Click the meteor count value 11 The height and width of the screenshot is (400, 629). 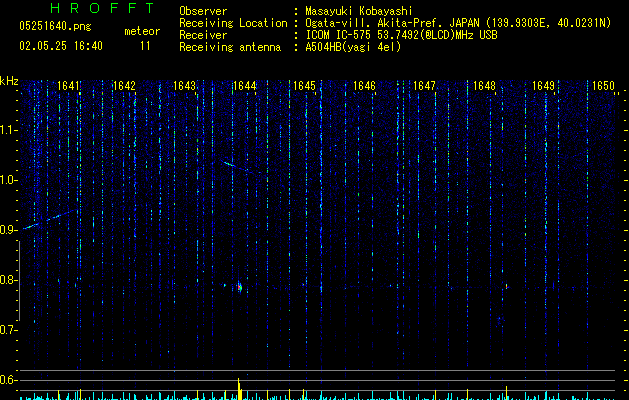(145, 46)
